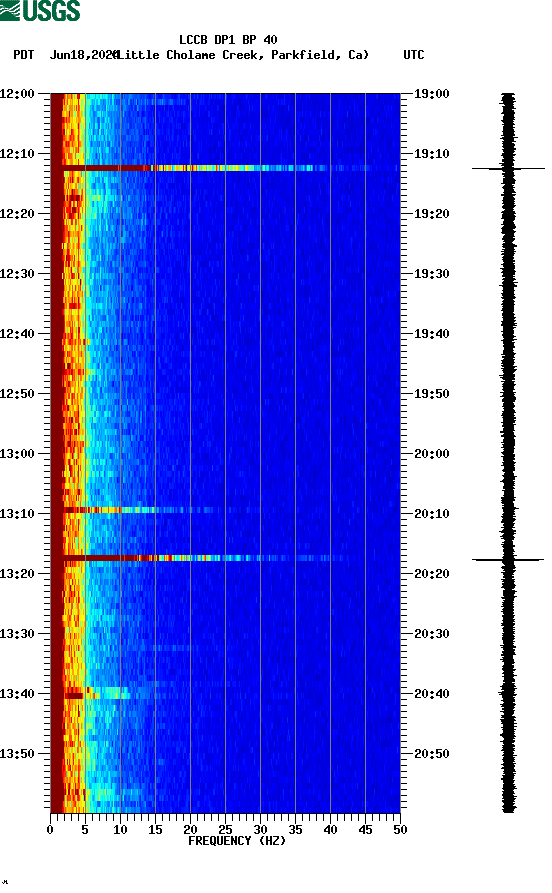Image resolution: width=552 pixels, height=893 pixels.
Task: Click location text 'Little Cholame Creek, Parkfield, Ca)'
Action: 243,55
